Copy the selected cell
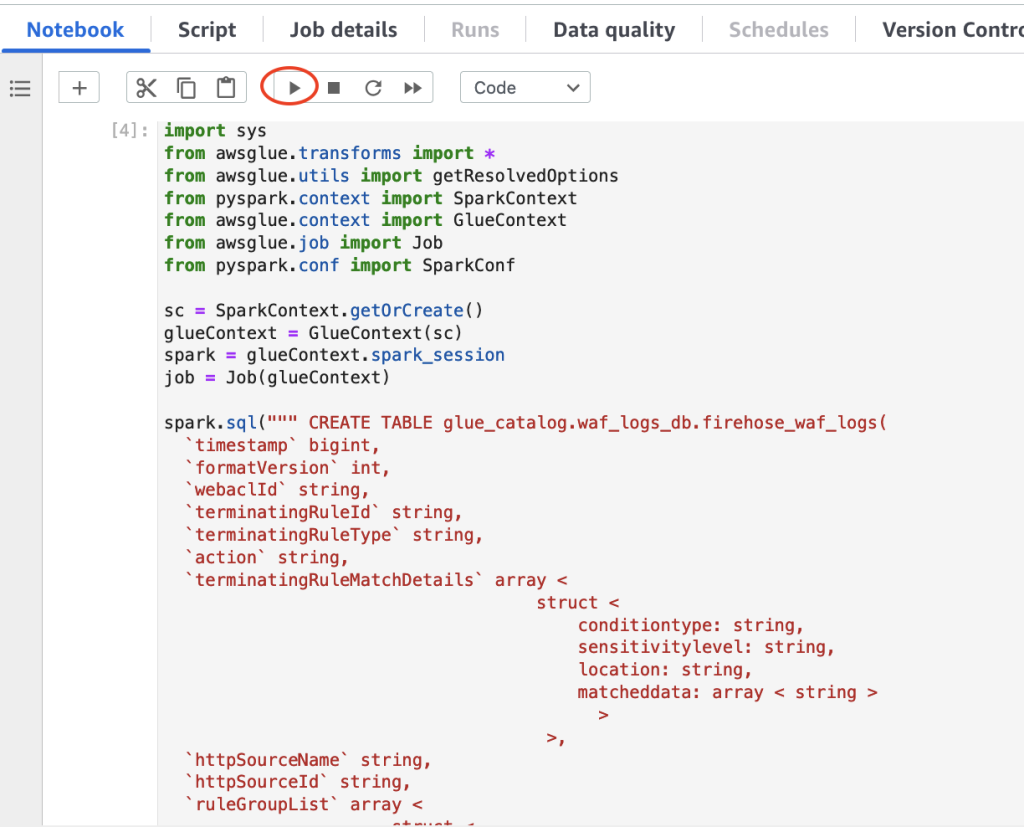Viewport: 1024px width, 827px height. [186, 88]
